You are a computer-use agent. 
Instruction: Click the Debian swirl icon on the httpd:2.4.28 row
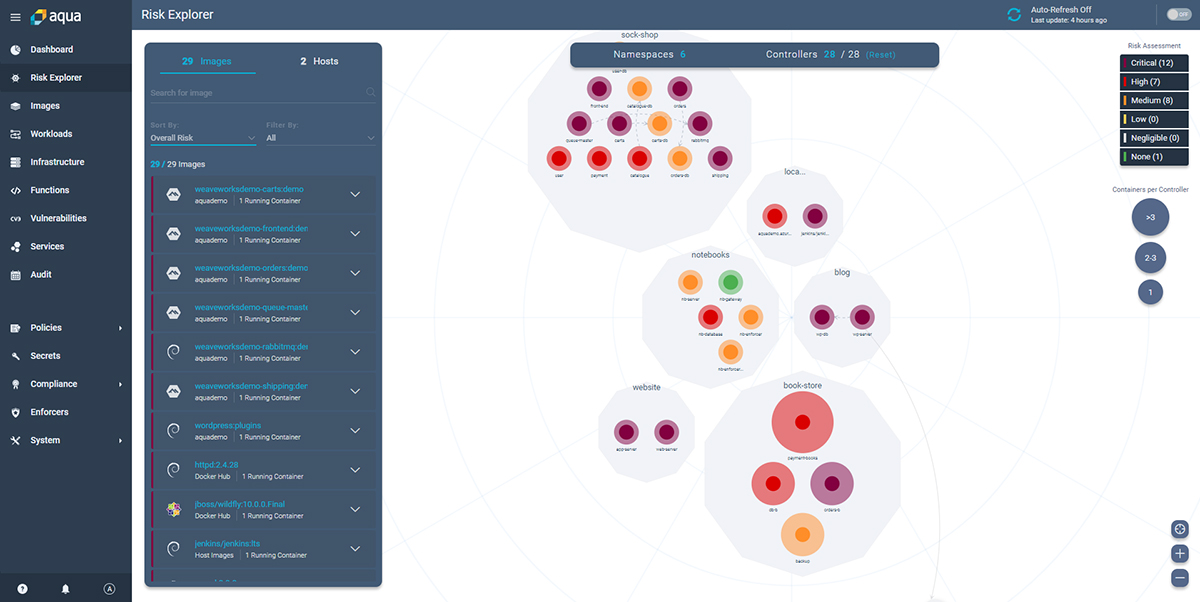173,470
